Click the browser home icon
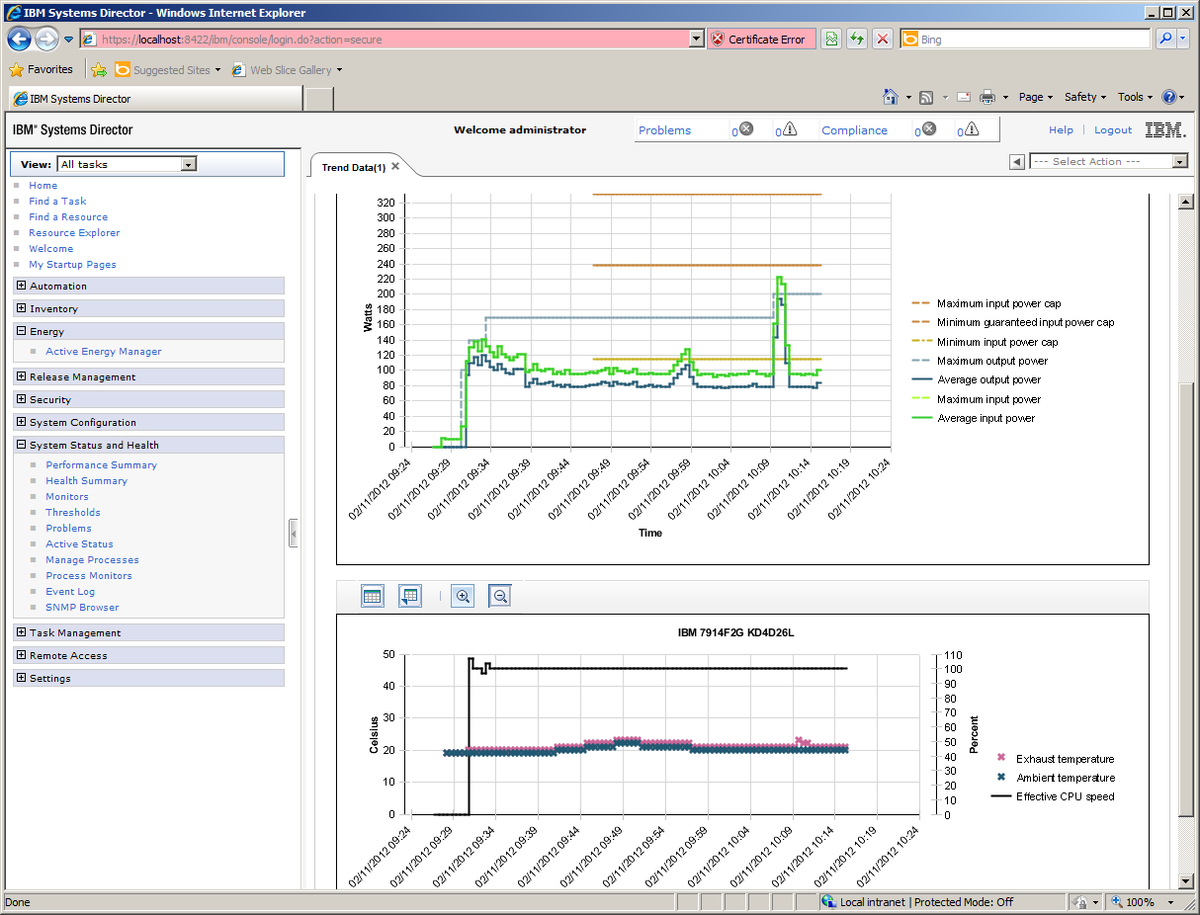This screenshot has width=1200, height=915. (x=890, y=97)
